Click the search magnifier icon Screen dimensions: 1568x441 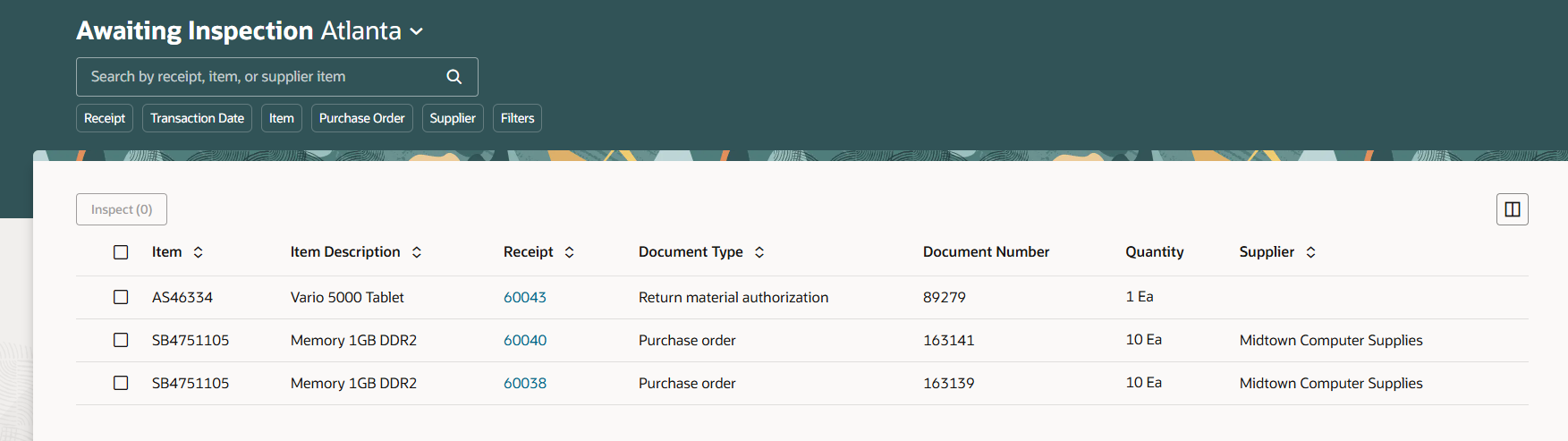(454, 77)
